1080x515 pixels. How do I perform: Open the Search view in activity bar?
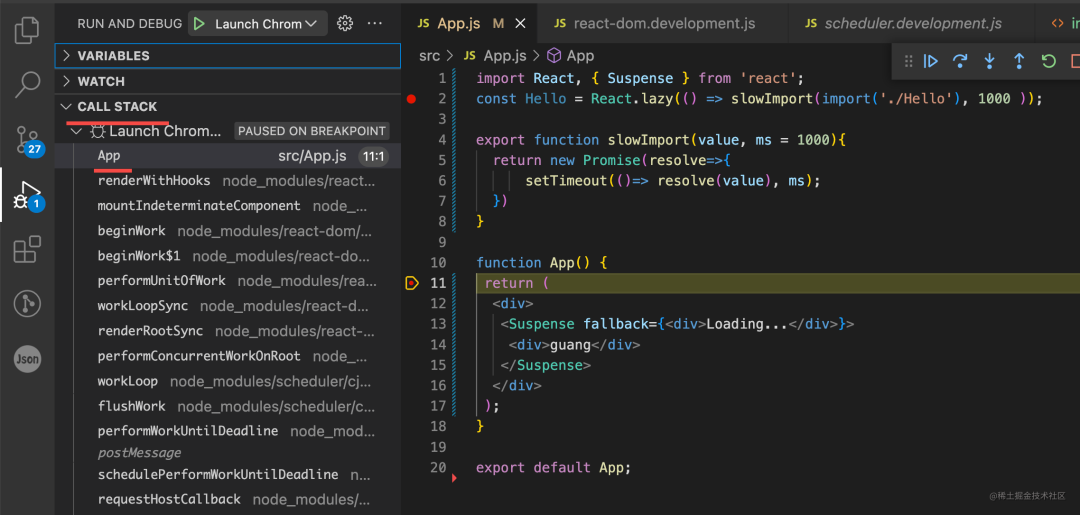(27, 84)
